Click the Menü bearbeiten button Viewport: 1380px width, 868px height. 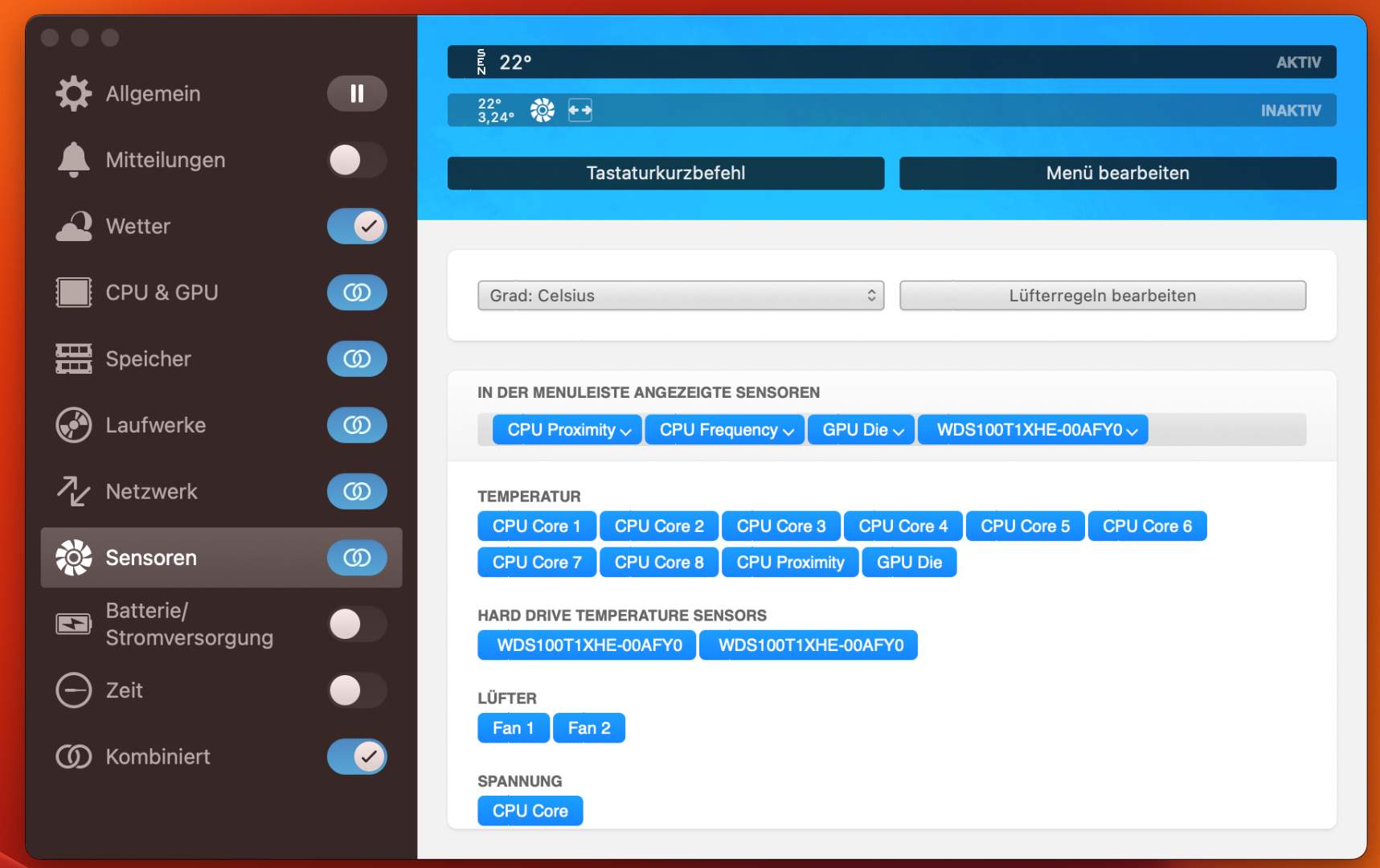tap(1118, 173)
